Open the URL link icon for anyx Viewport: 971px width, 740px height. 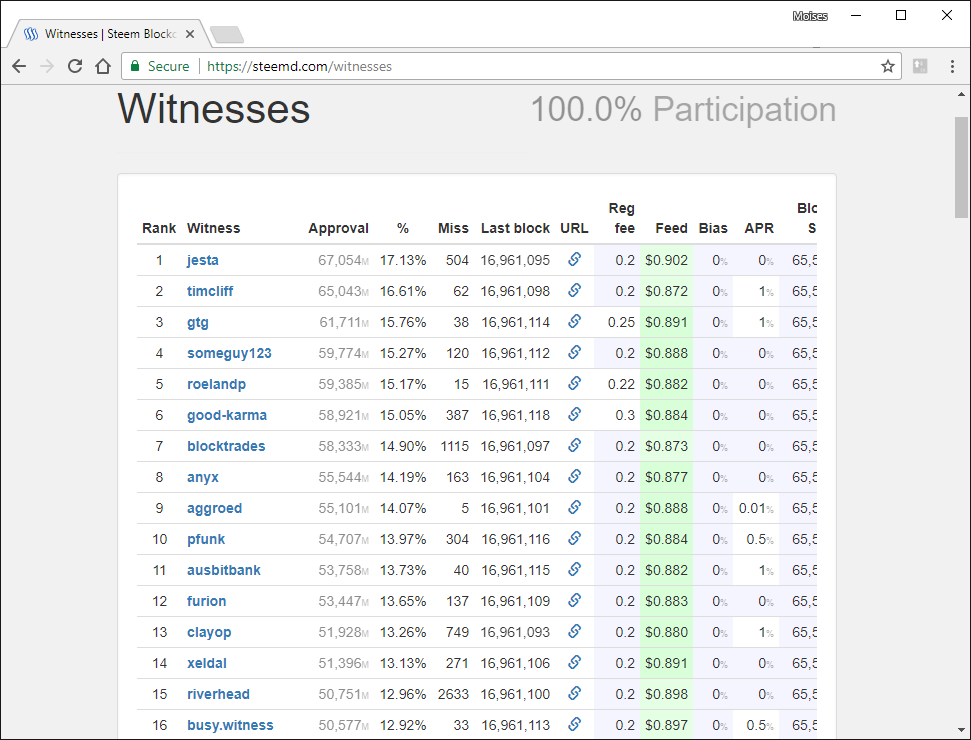574,476
